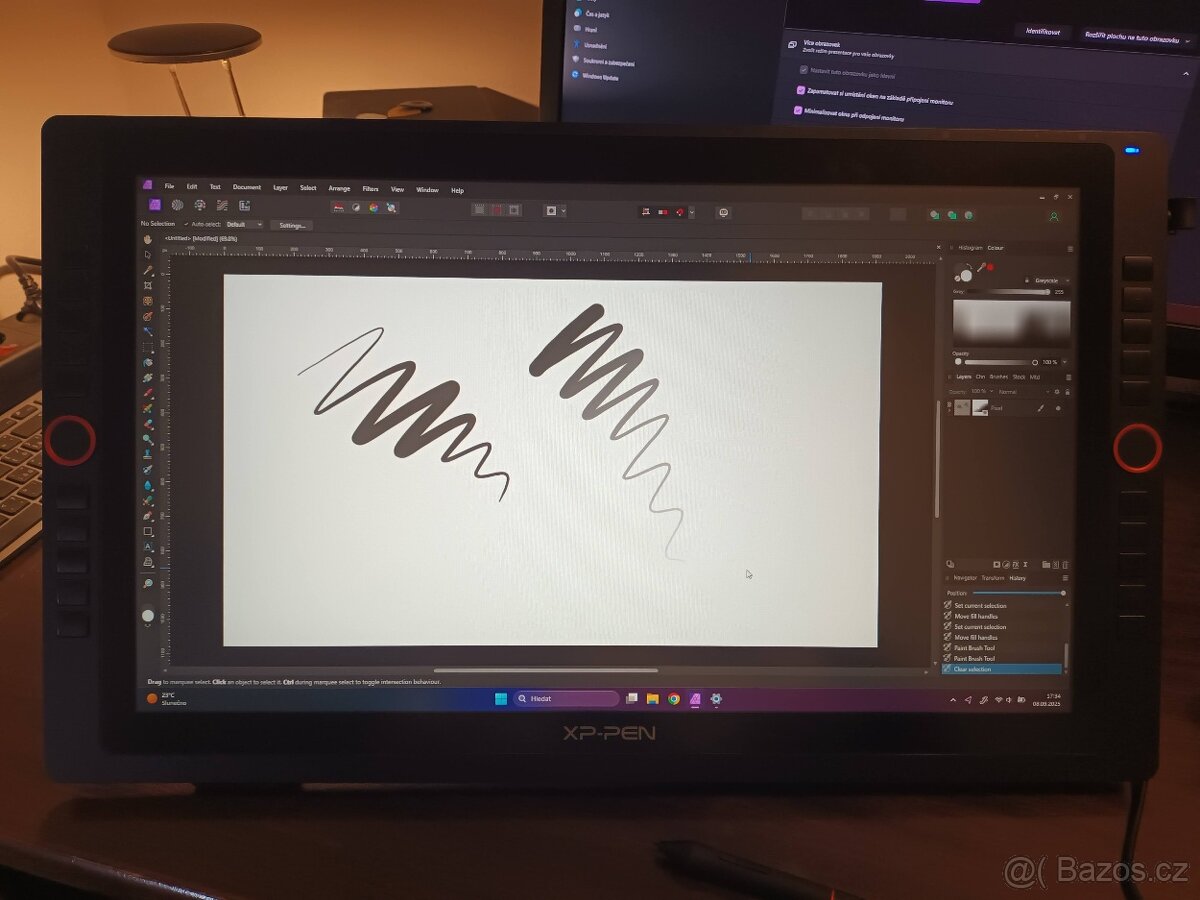This screenshot has width=1200, height=900.
Task: Toggle the lock icon next to blend mode
Action: coord(1068,392)
